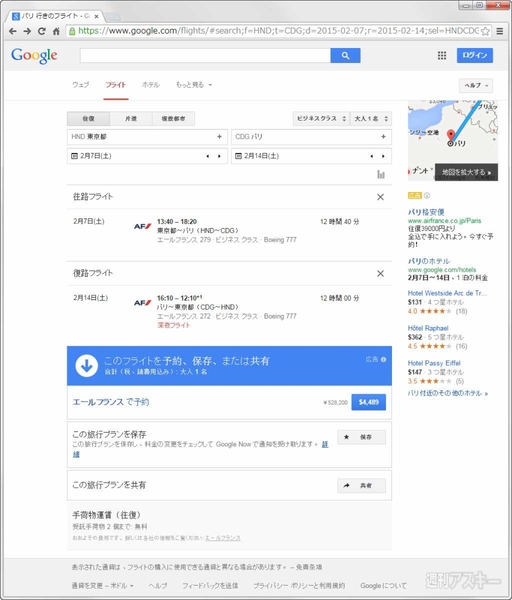Screen dimensions: 512x600
Task: Step return date forward one day
Action: (x=383, y=156)
